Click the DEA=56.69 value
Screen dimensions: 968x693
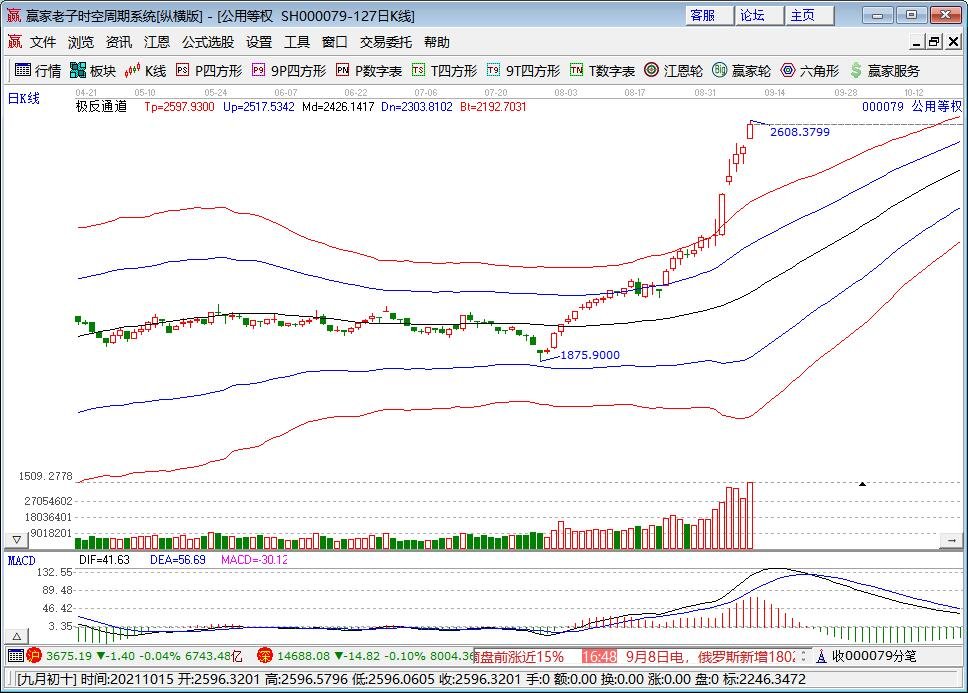[178, 560]
